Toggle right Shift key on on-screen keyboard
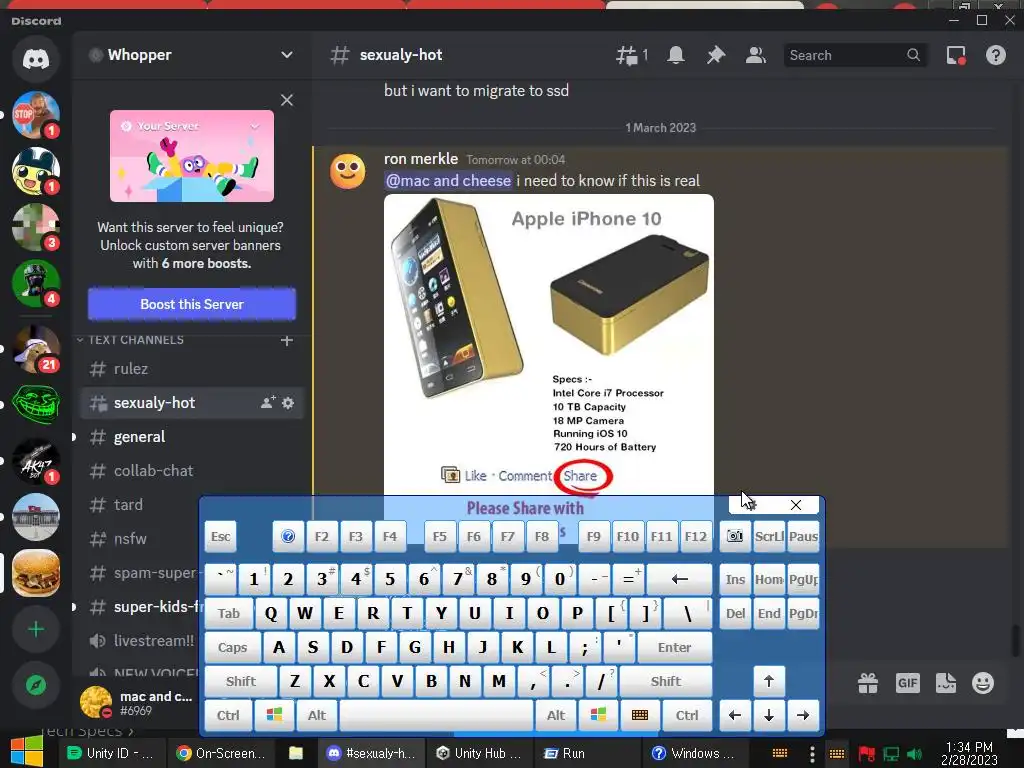This screenshot has width=1024, height=768. 665,681
